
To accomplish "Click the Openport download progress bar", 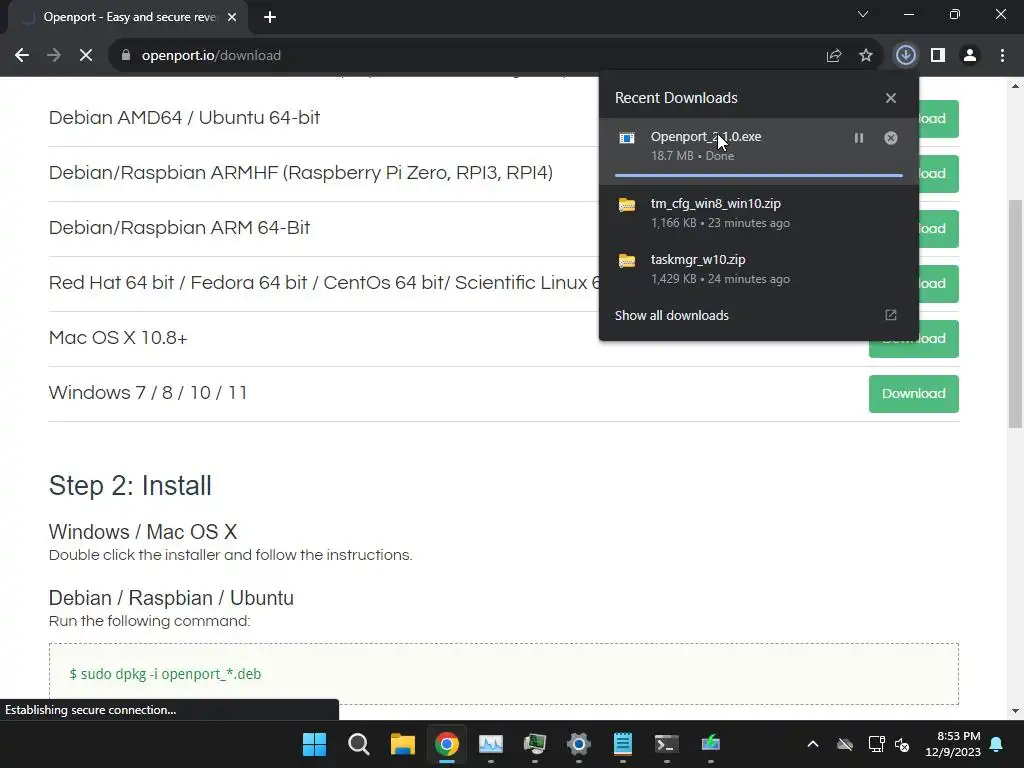I will tap(758, 175).
